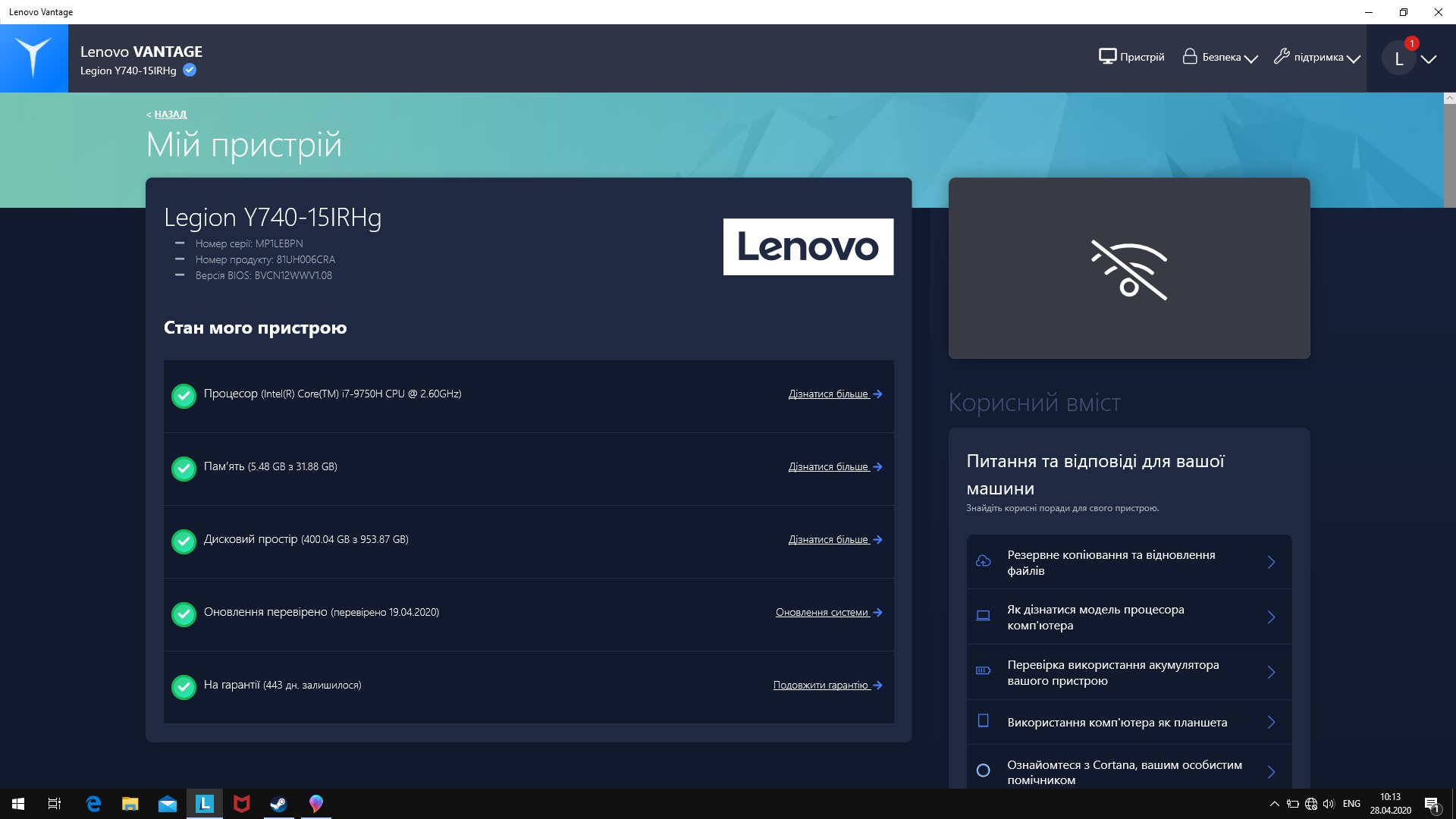This screenshot has width=1456, height=819.
Task: Open the Пристрій device menu
Action: pyautogui.click(x=1131, y=57)
